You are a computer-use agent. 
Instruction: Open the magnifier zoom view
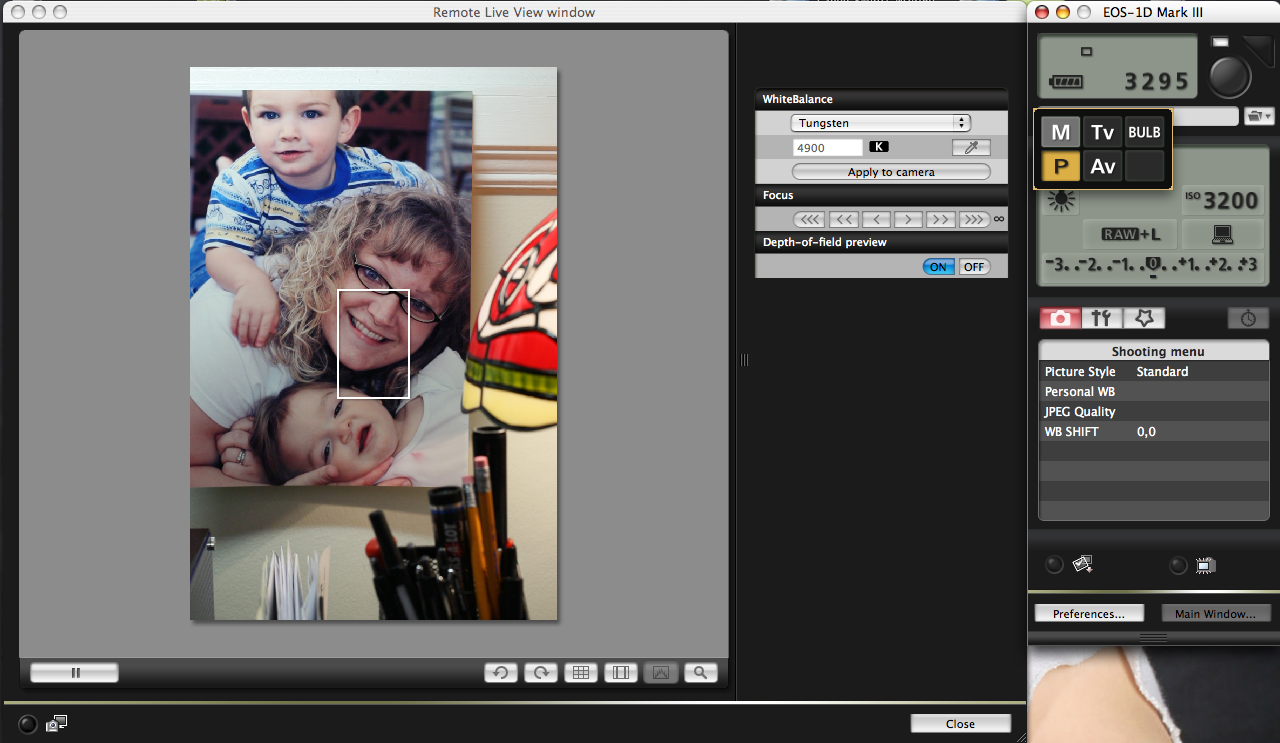point(700,673)
